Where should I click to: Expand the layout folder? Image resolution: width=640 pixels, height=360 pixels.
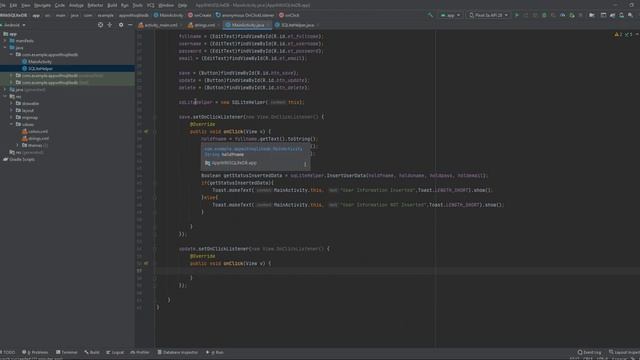click(x=11, y=110)
